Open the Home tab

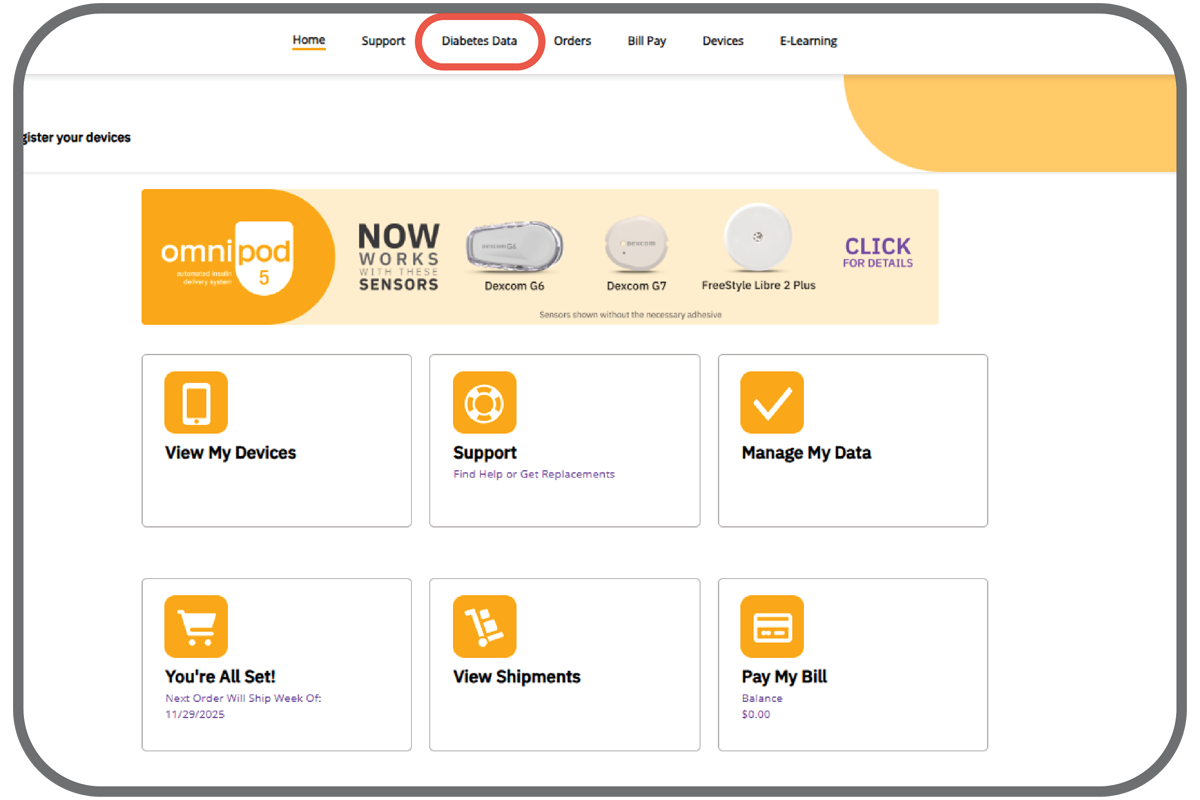(x=309, y=41)
